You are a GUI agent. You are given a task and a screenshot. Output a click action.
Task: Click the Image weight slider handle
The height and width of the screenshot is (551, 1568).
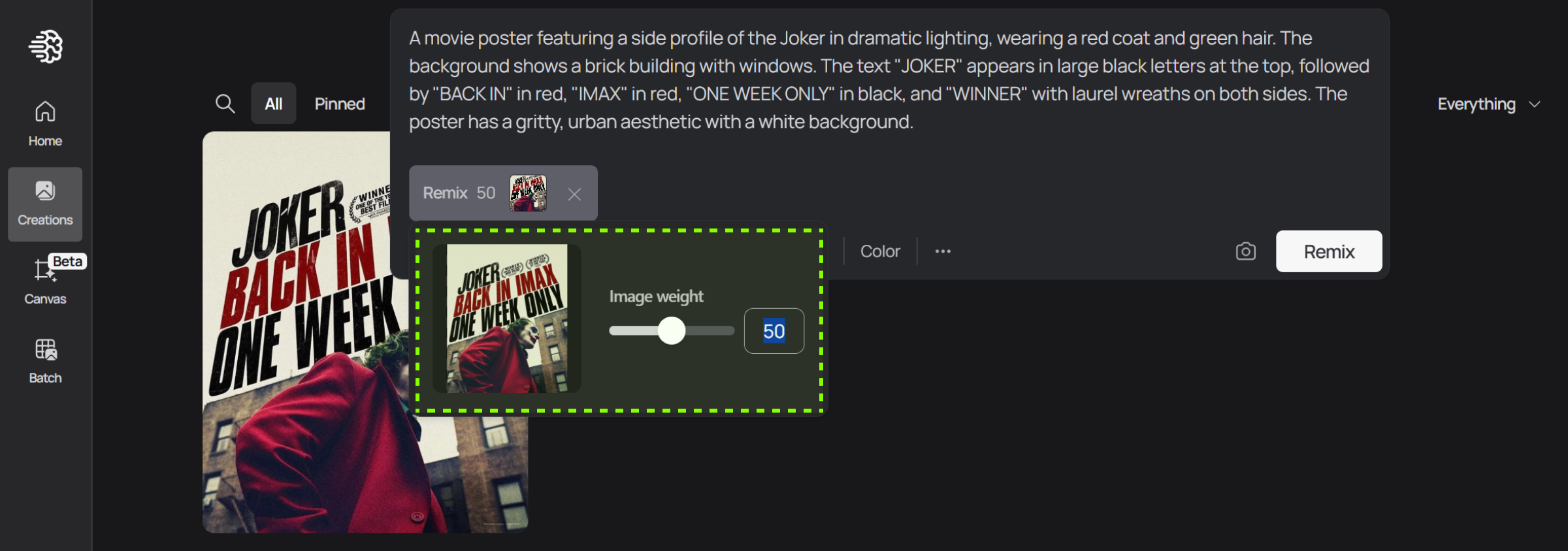pos(671,330)
